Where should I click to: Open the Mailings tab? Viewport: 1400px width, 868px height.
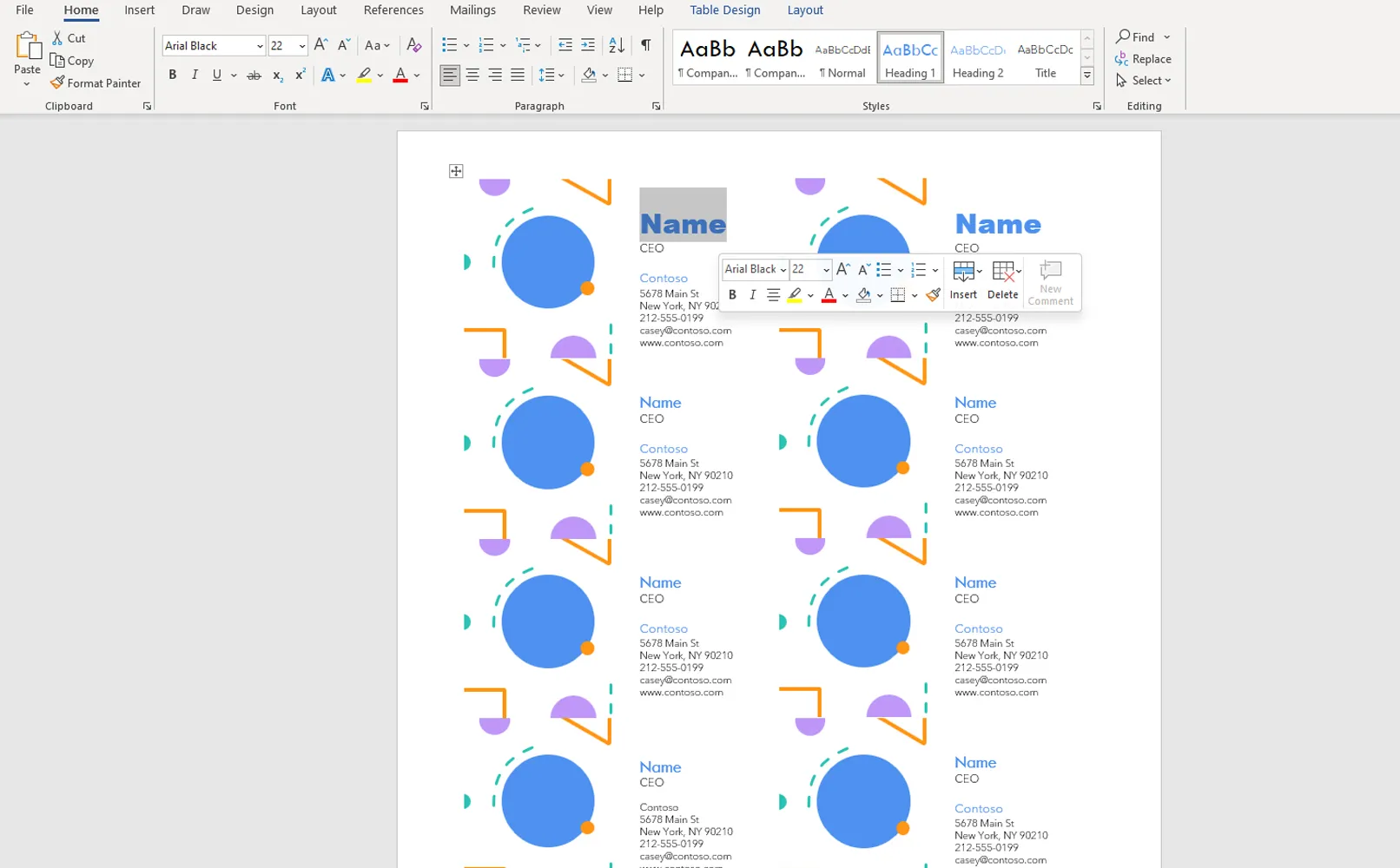472,10
